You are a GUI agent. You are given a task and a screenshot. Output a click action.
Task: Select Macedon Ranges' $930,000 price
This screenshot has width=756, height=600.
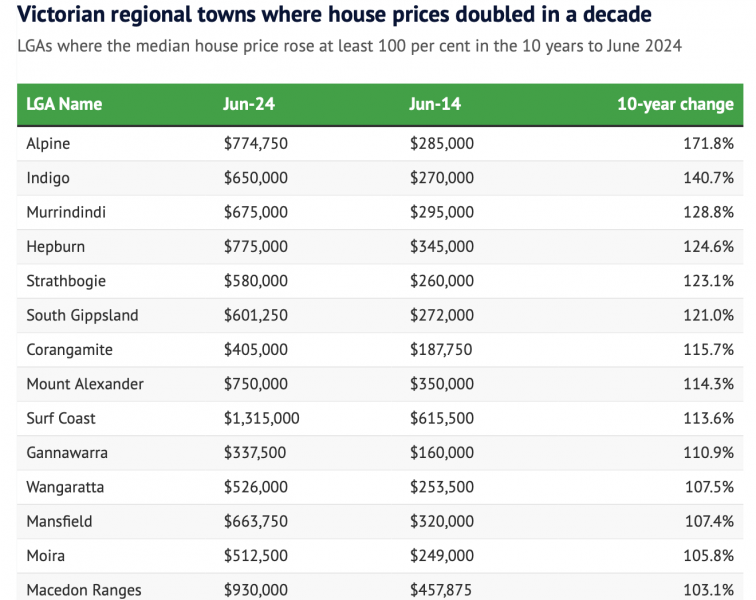click(x=255, y=590)
